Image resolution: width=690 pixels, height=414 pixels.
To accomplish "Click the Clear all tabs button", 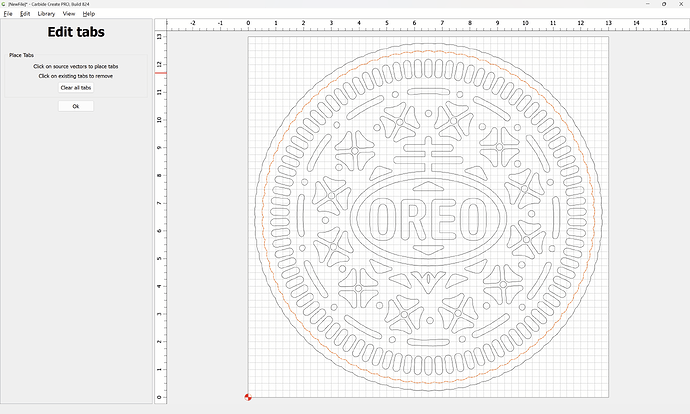I will point(76,88).
